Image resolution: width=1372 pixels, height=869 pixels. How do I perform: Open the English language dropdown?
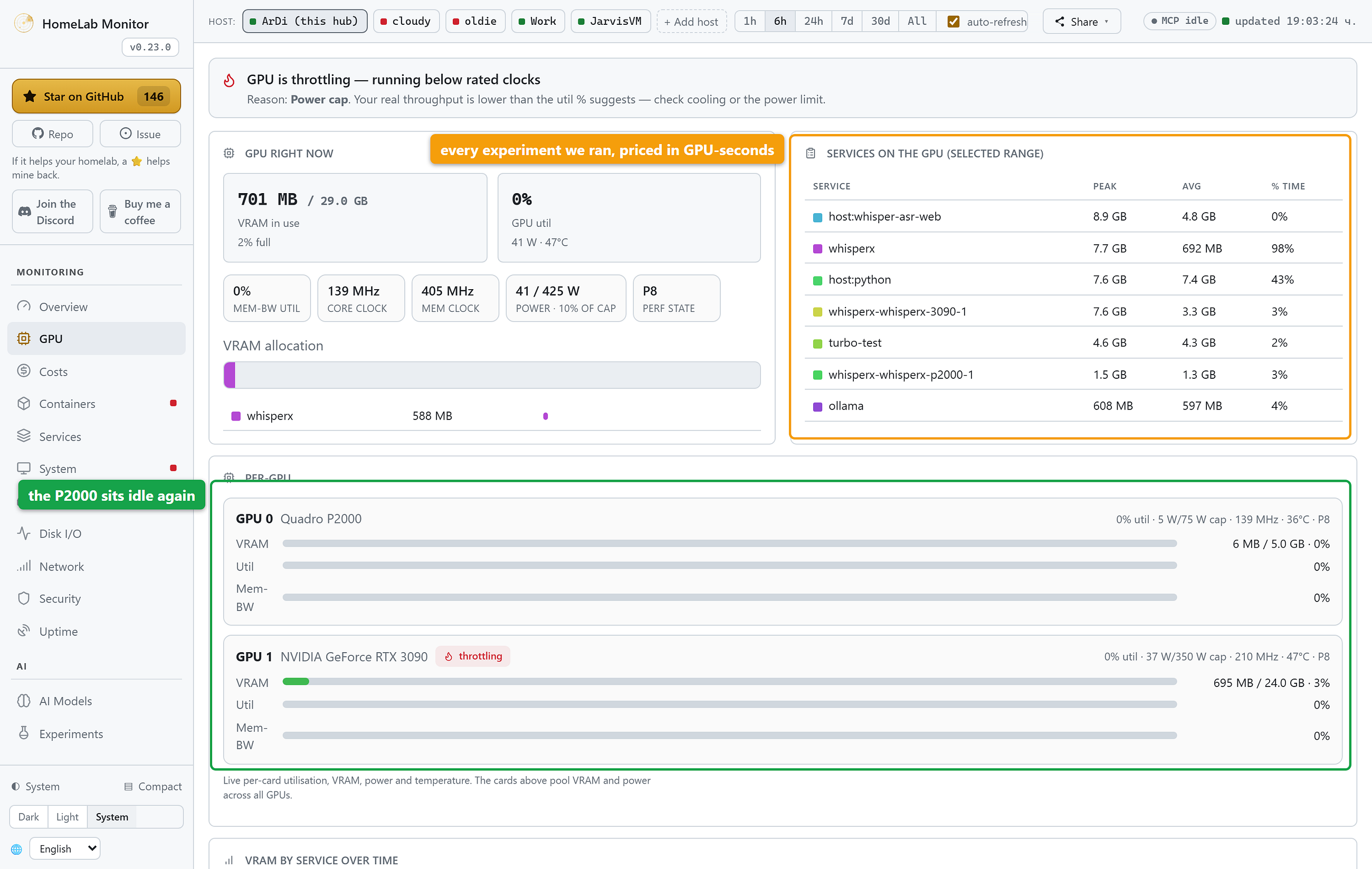[65, 848]
